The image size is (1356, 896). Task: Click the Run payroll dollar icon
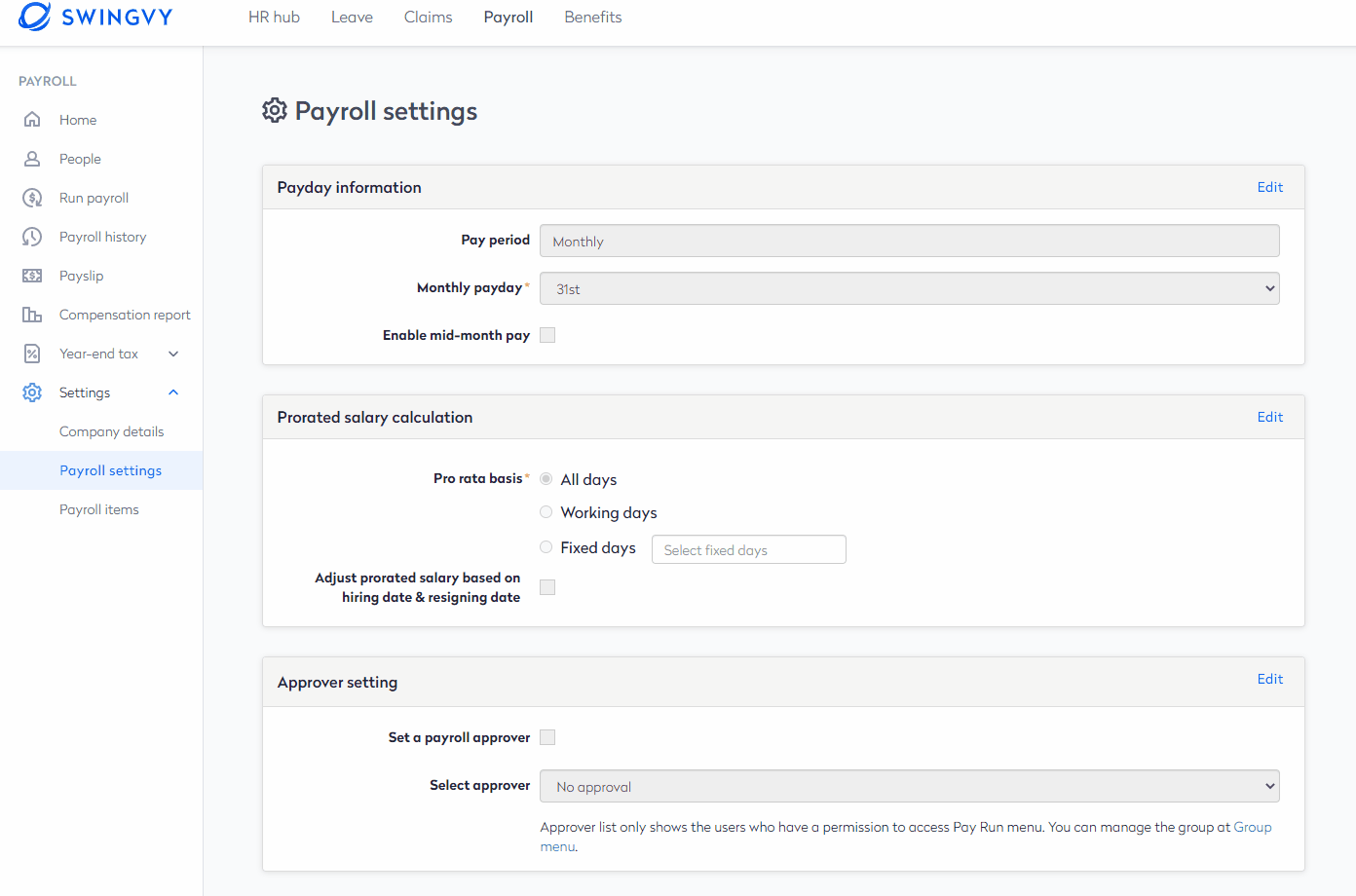pyautogui.click(x=32, y=198)
